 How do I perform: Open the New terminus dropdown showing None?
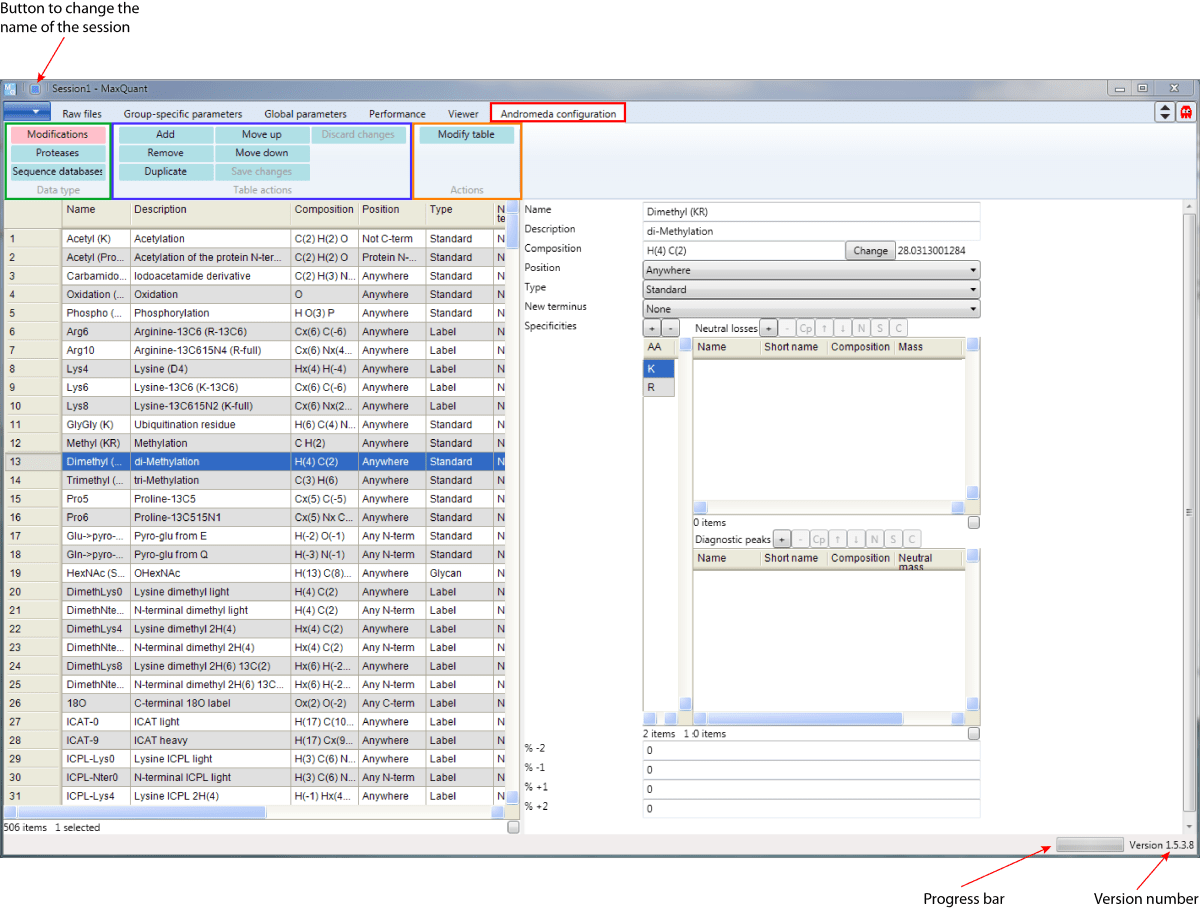[811, 309]
